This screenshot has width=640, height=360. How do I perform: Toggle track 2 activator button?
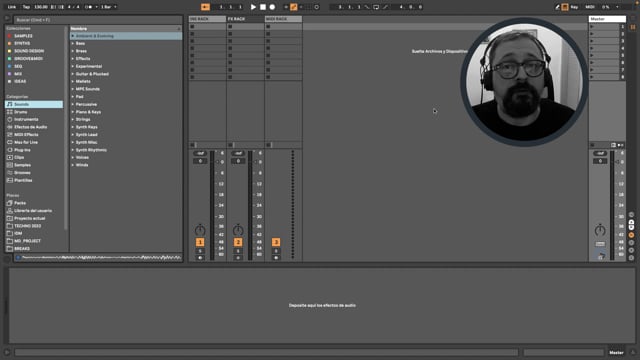[238, 242]
